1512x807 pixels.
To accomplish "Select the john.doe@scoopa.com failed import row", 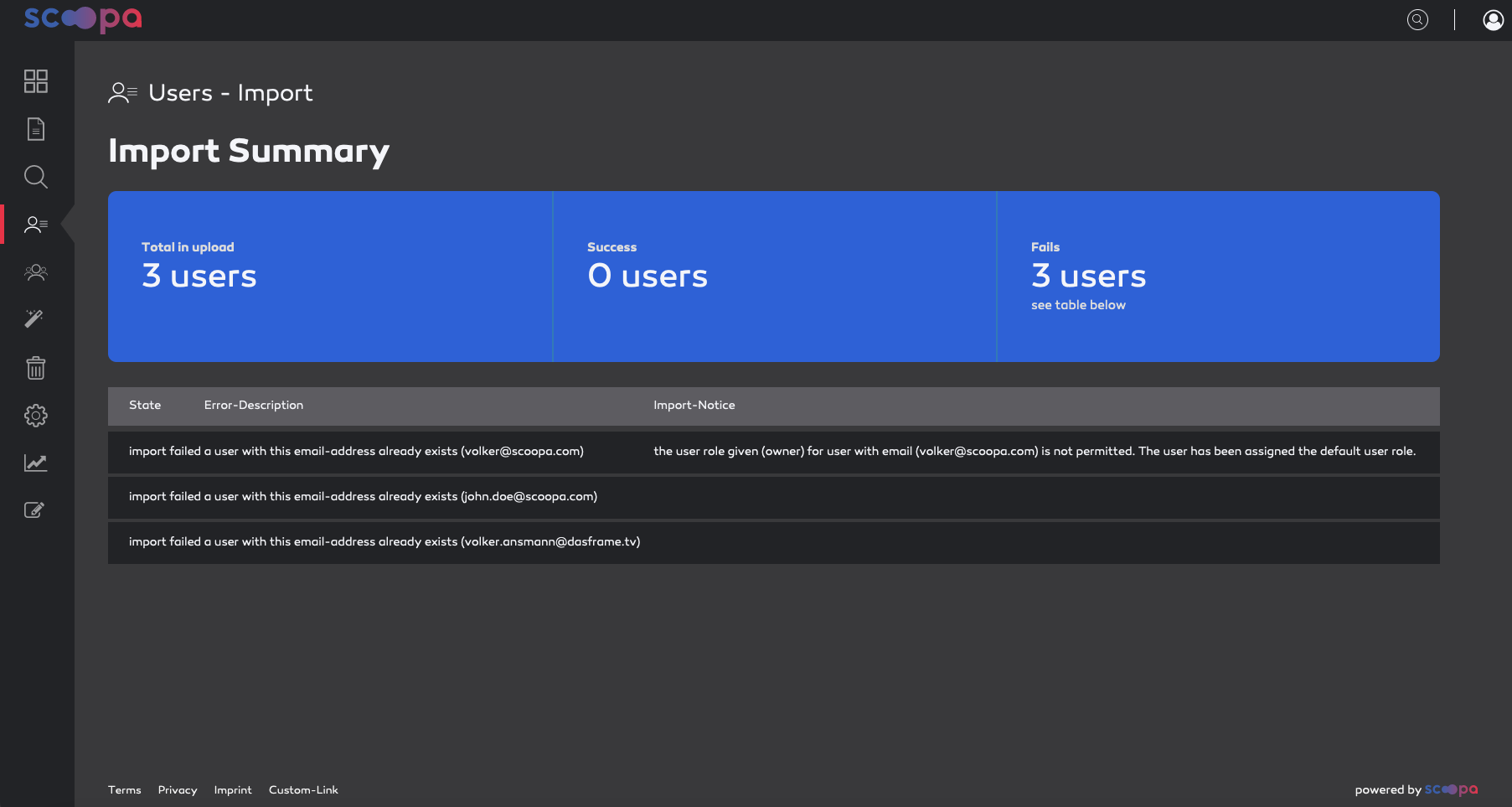I will click(774, 497).
